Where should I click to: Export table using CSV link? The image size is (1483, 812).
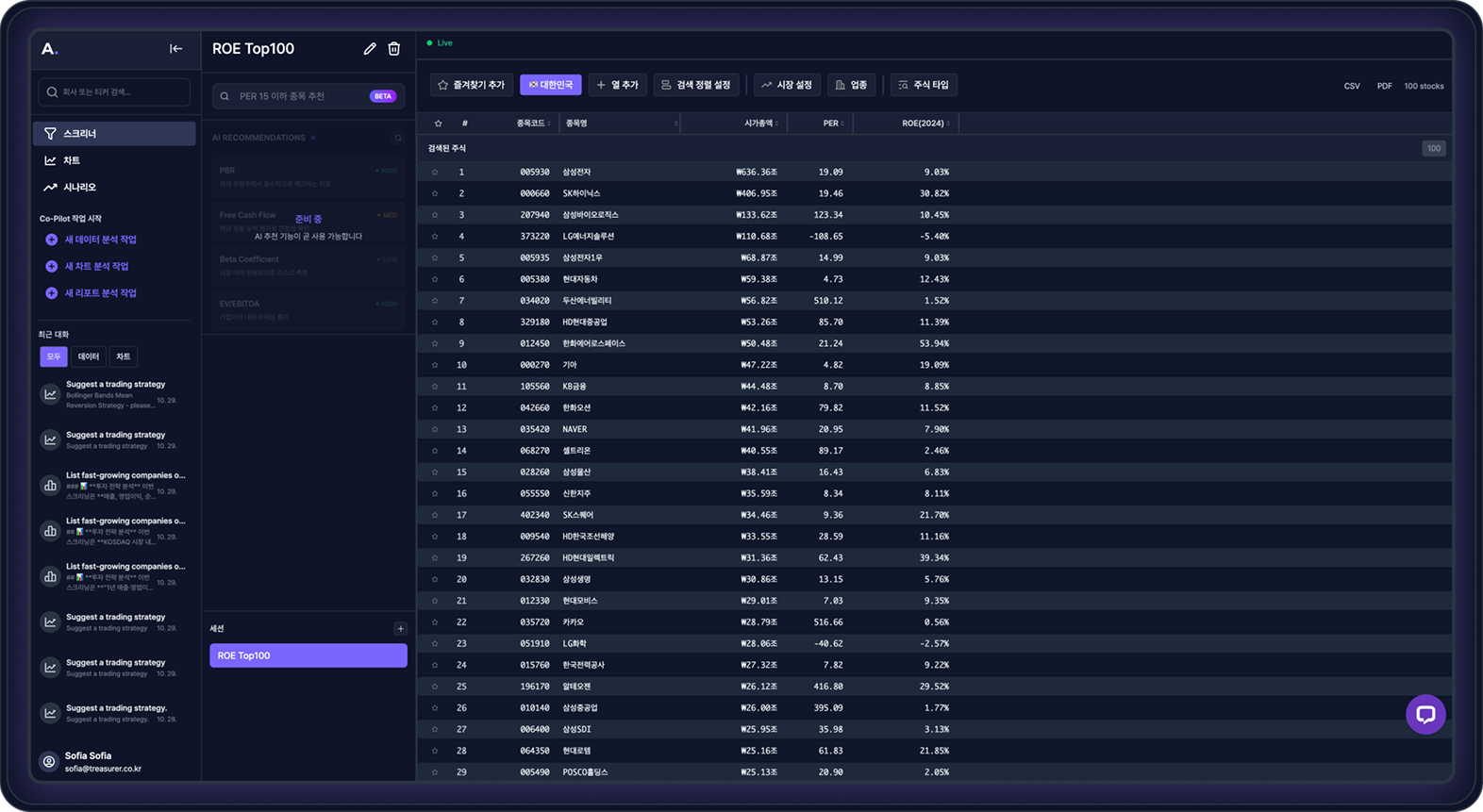click(1352, 86)
